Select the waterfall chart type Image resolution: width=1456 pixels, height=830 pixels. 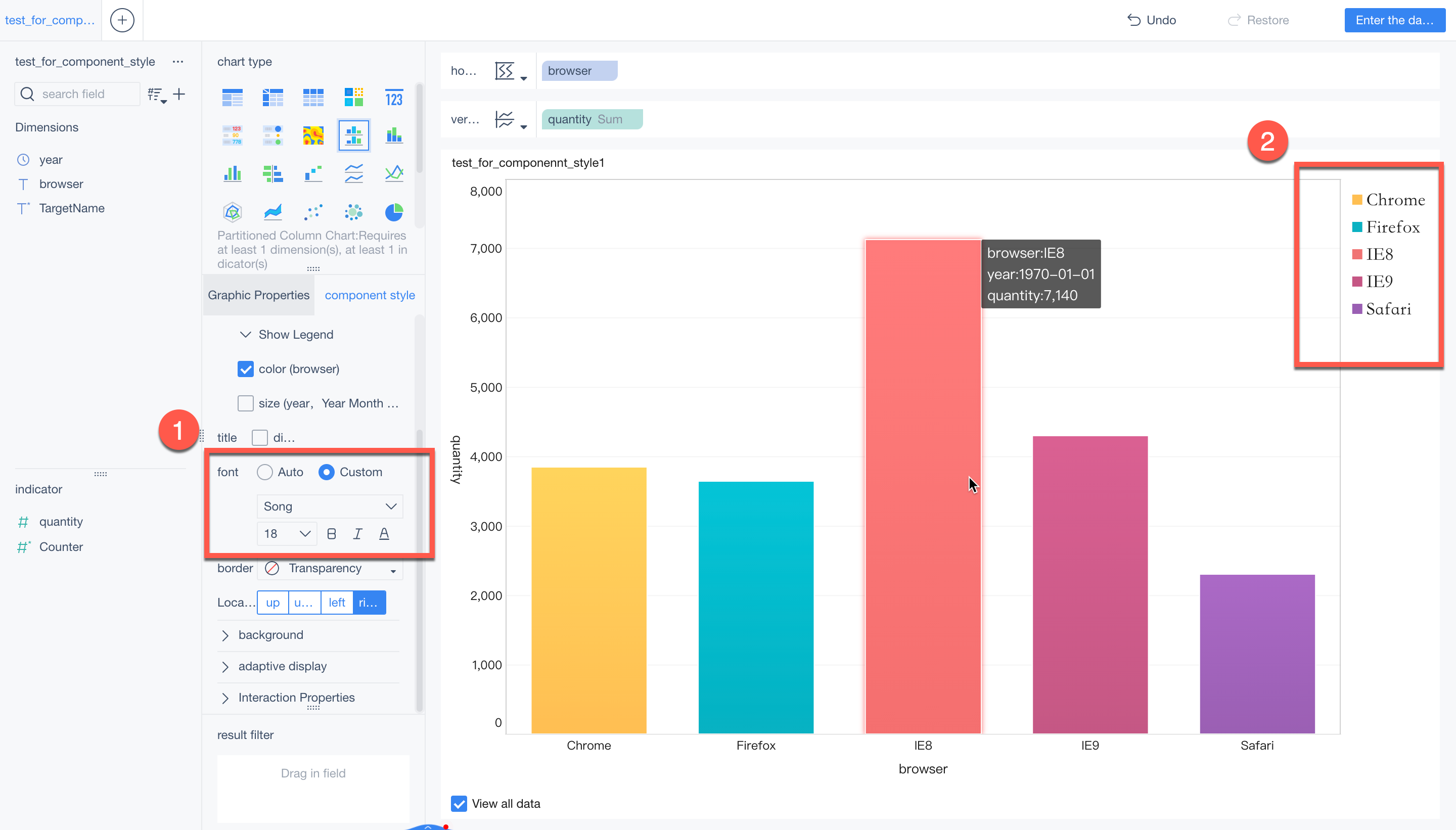pyautogui.click(x=313, y=173)
